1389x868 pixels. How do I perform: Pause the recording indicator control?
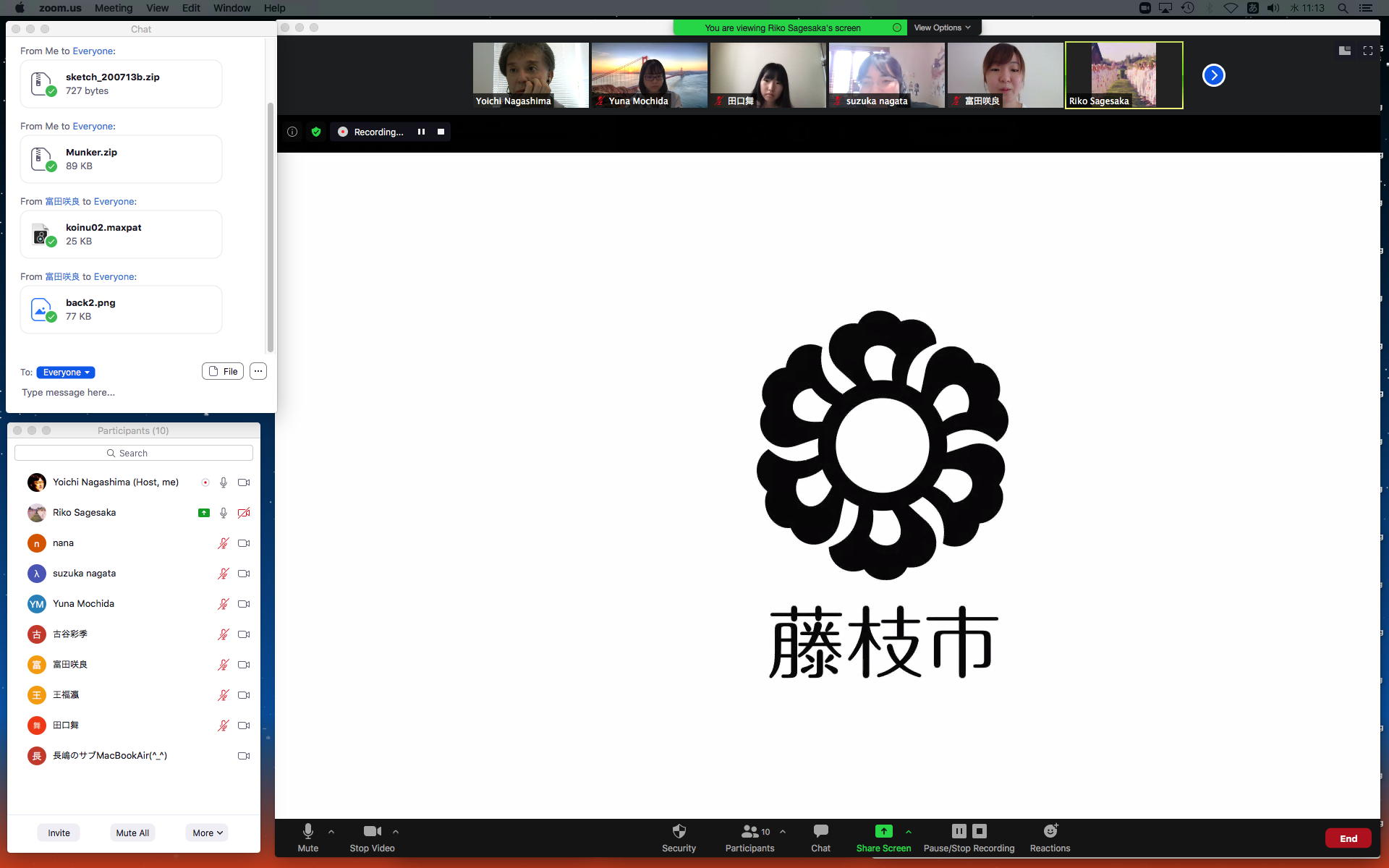421,132
